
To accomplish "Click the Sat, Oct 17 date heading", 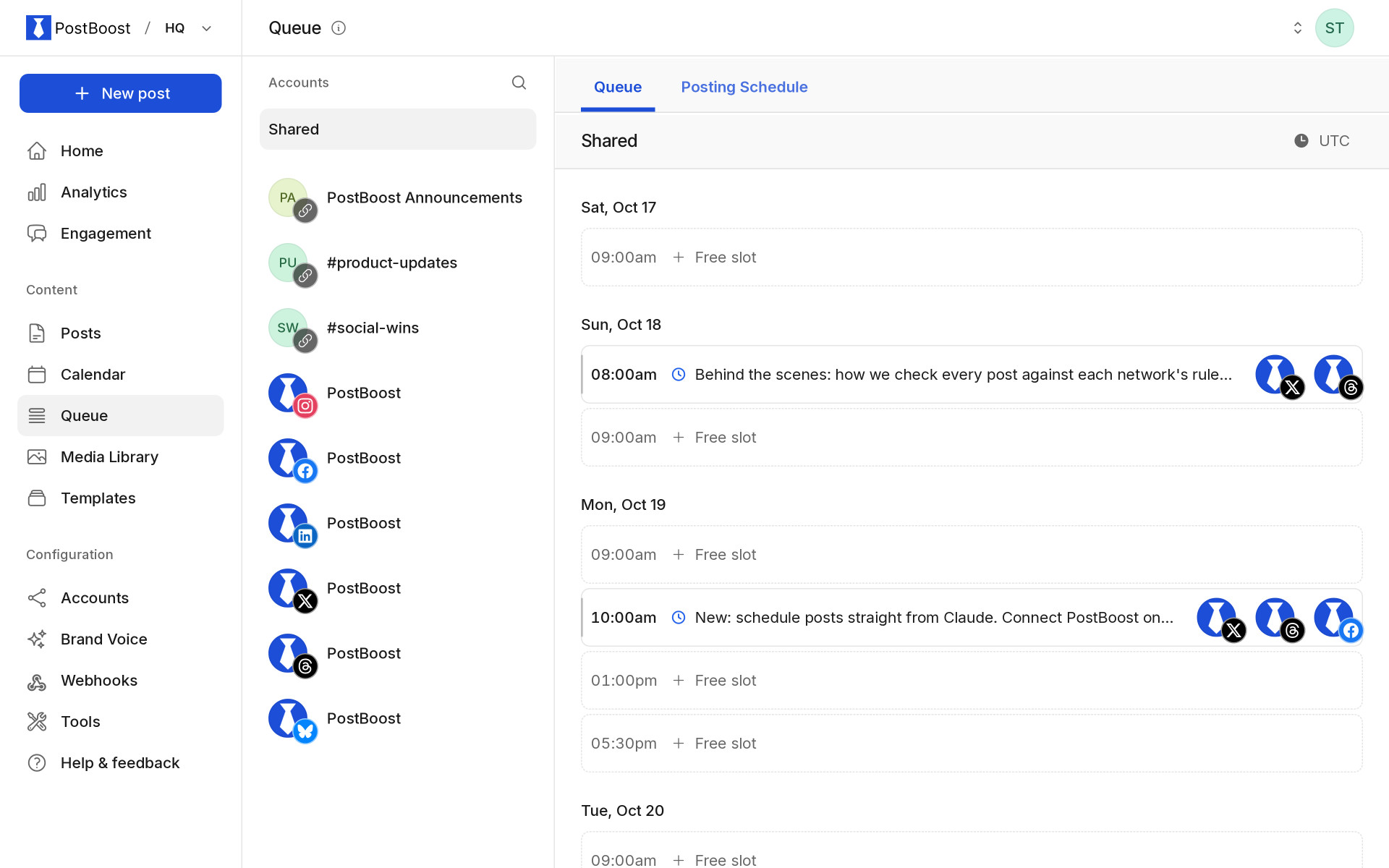I will pos(619,208).
